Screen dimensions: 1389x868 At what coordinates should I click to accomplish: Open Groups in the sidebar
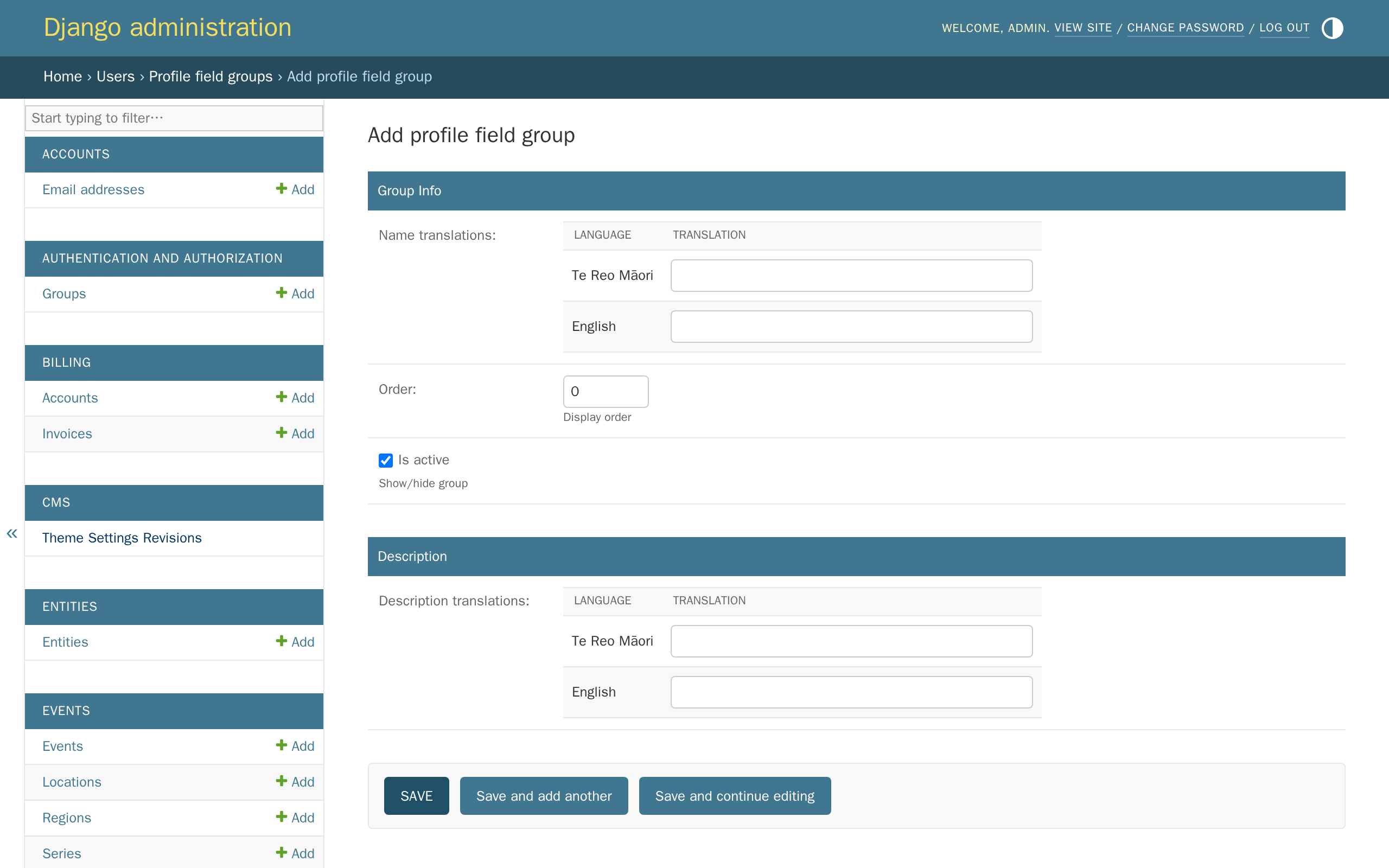[x=63, y=294]
